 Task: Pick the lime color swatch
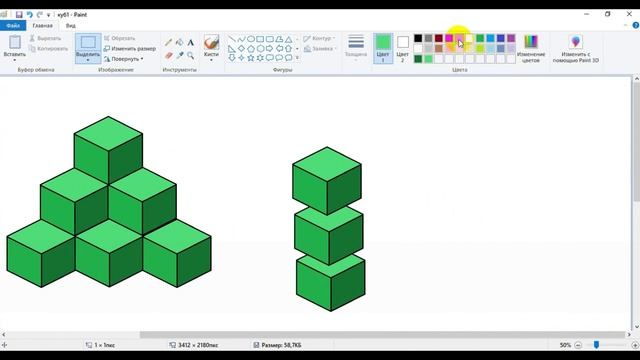tap(480, 49)
